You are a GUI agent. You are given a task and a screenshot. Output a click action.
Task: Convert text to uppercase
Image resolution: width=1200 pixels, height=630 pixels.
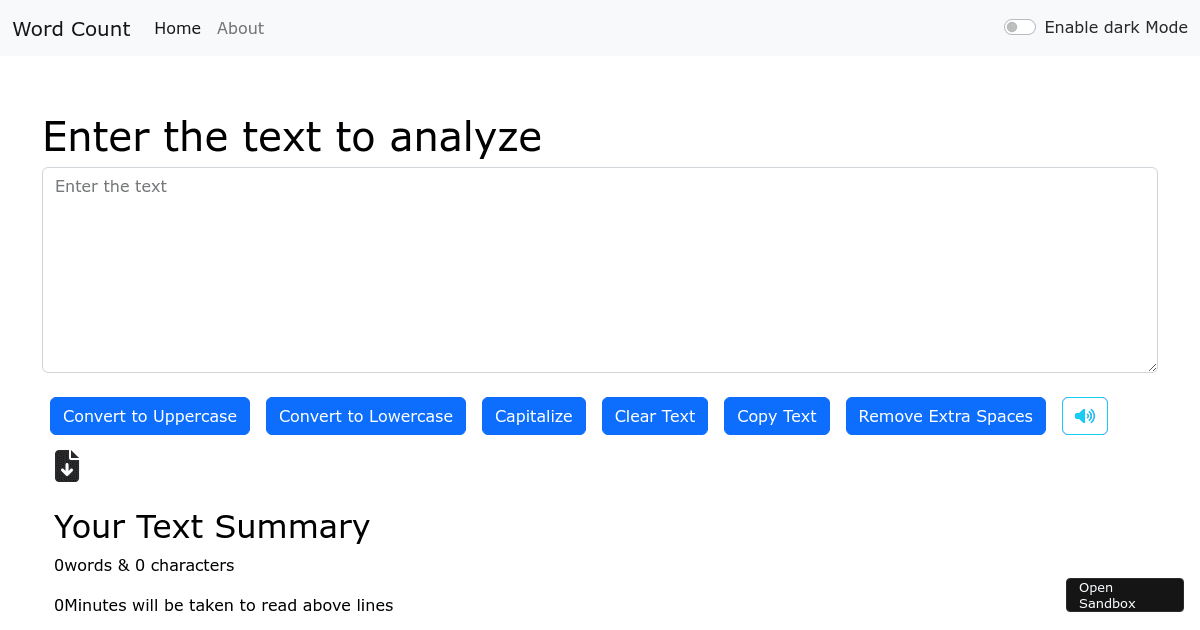(x=149, y=415)
